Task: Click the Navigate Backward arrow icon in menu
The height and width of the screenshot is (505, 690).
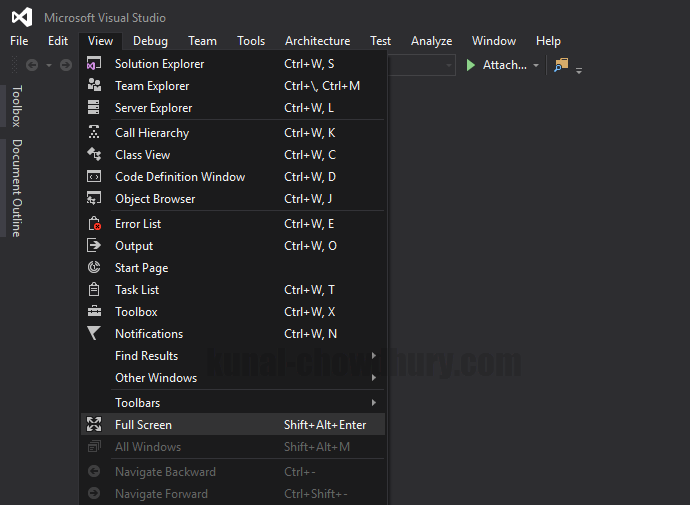Action: (94, 472)
